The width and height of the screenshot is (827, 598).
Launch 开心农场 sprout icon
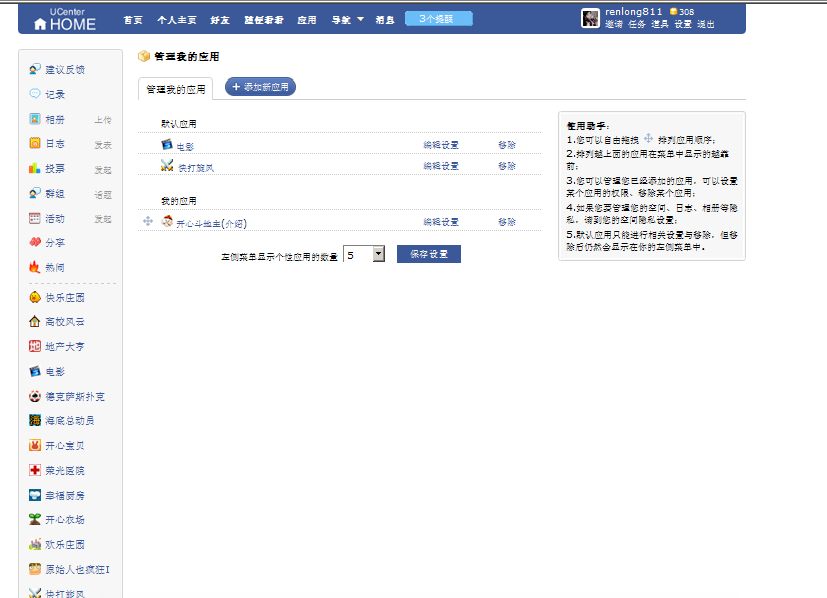tap(35, 519)
